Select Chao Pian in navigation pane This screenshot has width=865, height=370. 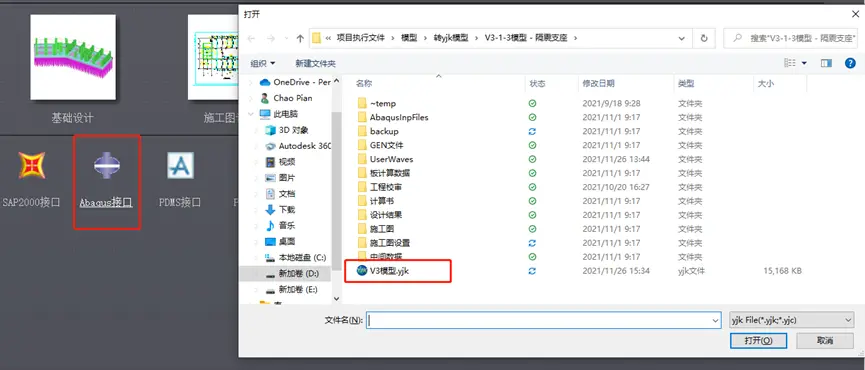click(x=287, y=98)
